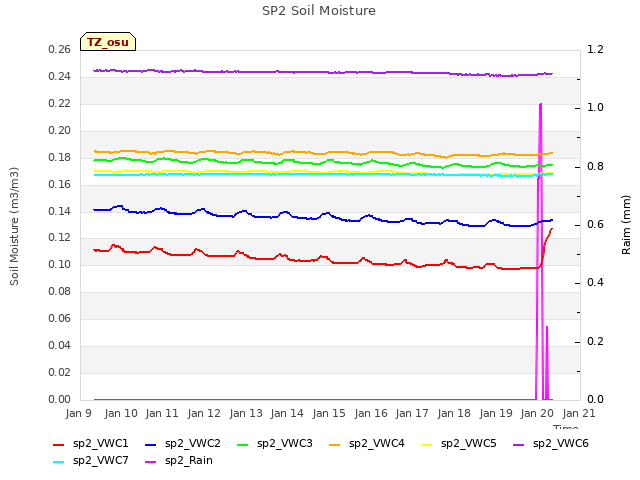Select the sp2_VWC2 legend entry
The image size is (640, 480).
[x=182, y=444]
